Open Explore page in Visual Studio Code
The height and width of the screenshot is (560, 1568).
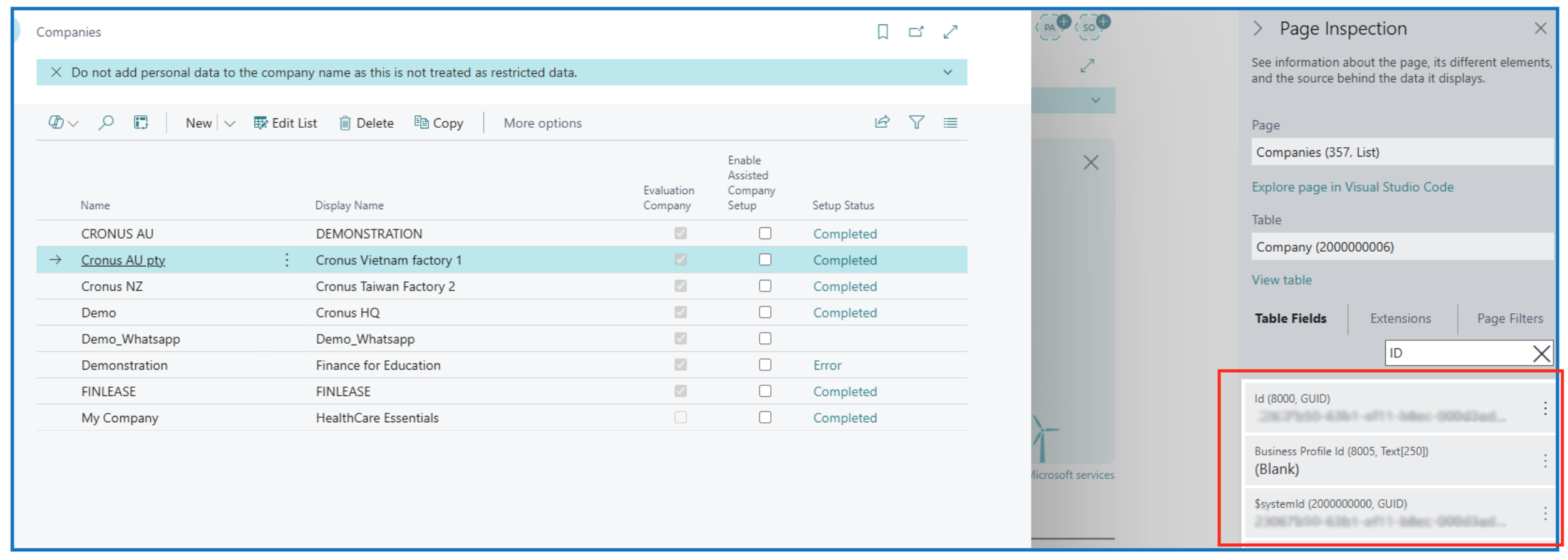[x=1352, y=187]
